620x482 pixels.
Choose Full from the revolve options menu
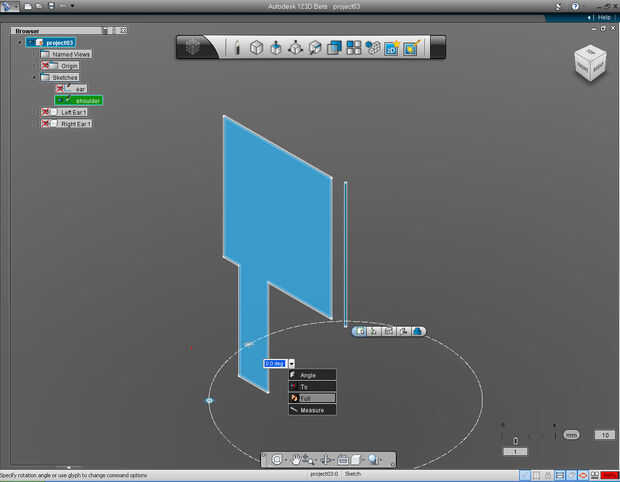click(312, 398)
